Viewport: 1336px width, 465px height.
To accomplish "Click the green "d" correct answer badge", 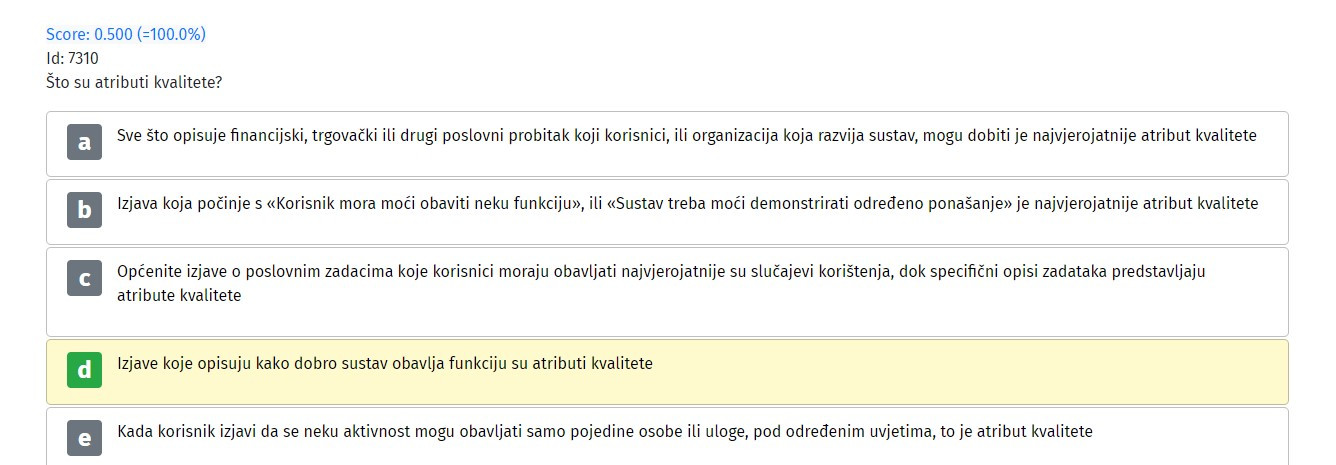I will (84, 370).
